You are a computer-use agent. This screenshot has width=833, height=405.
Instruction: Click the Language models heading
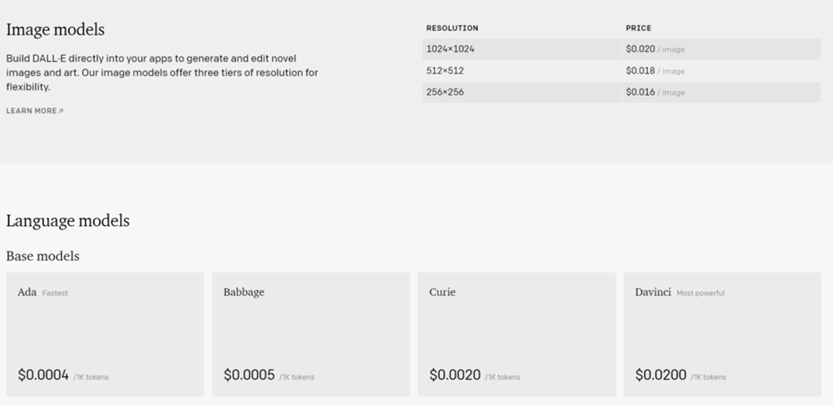(x=68, y=221)
